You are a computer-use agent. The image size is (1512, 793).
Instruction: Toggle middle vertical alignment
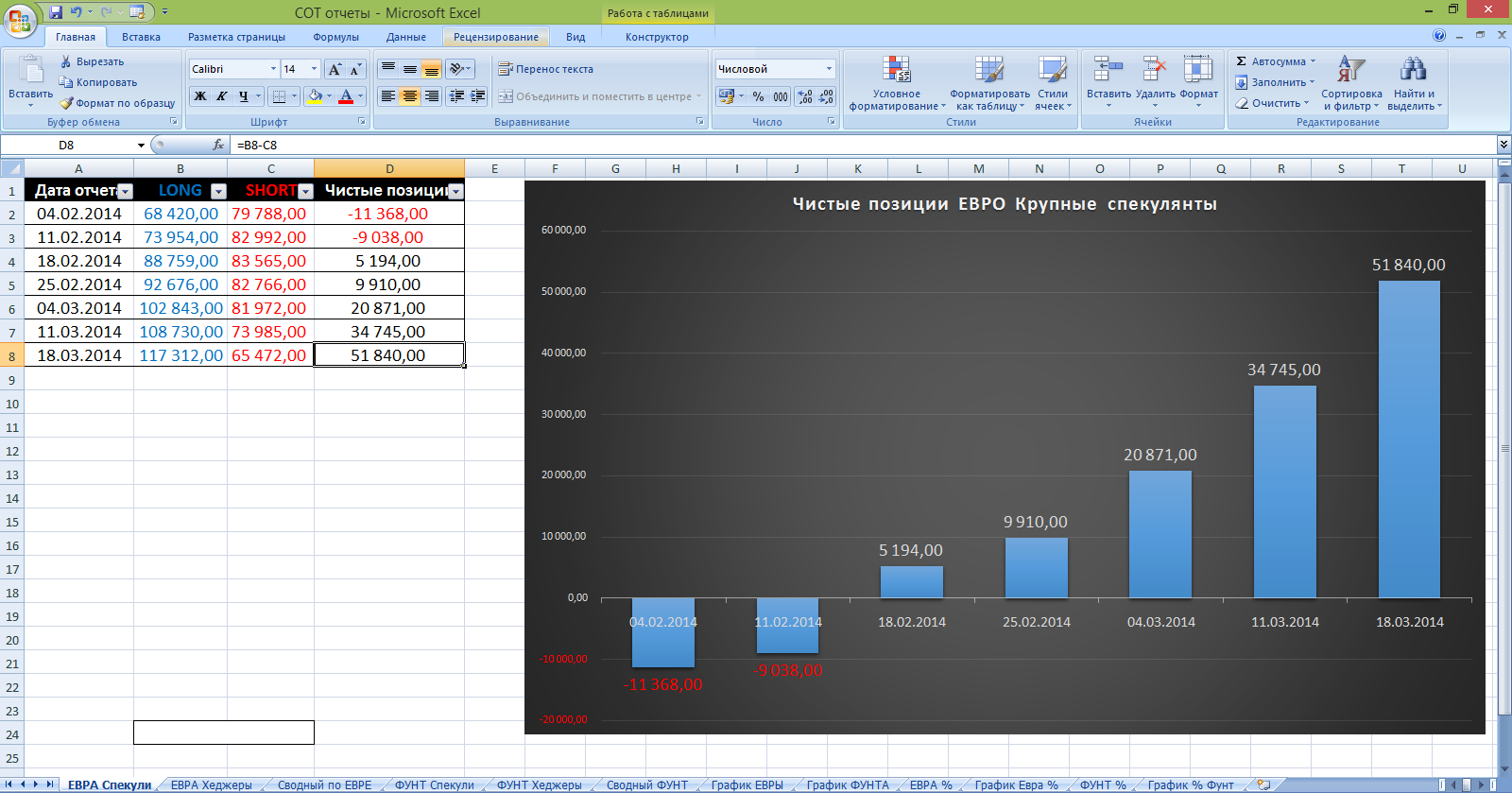pos(409,69)
